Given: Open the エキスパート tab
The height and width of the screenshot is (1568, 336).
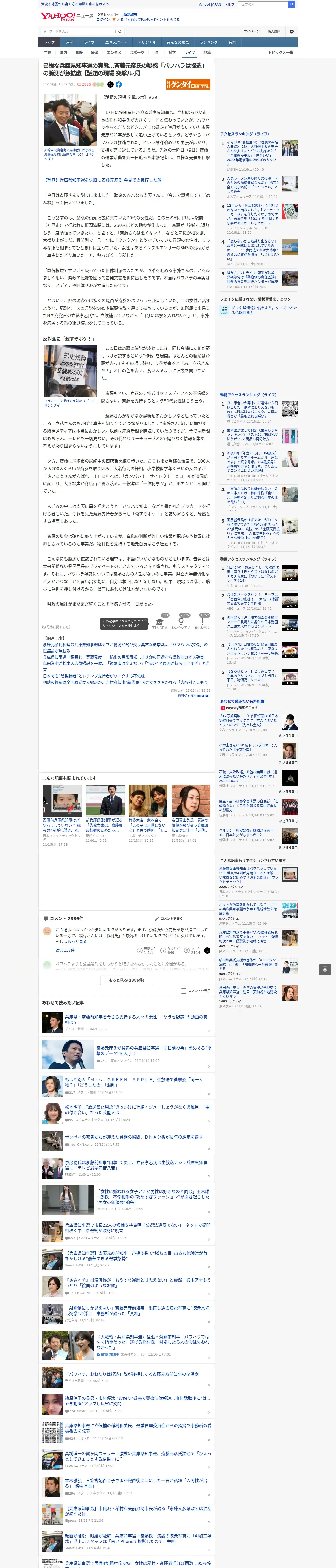Looking at the screenshot, I should pos(116,43).
